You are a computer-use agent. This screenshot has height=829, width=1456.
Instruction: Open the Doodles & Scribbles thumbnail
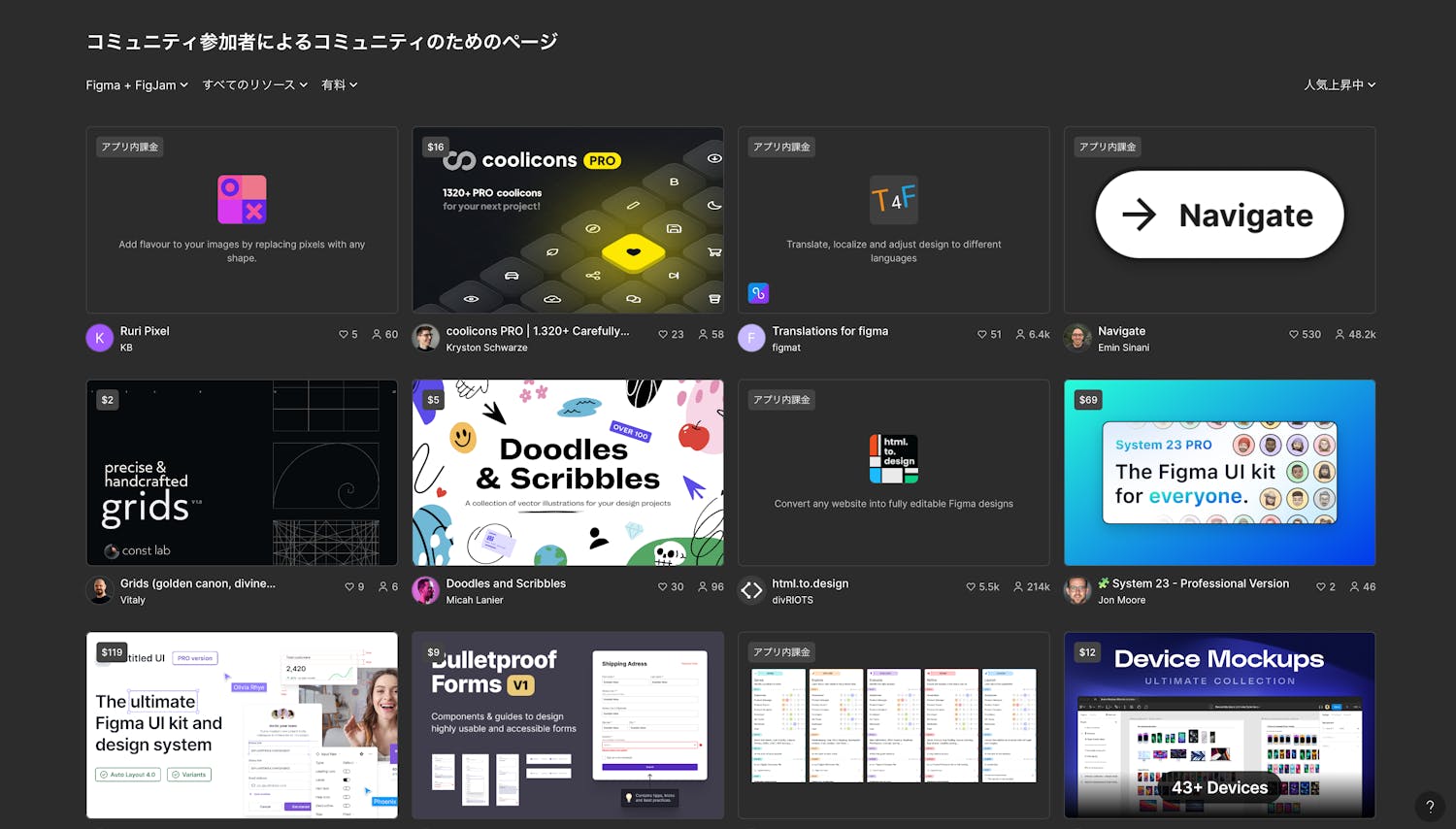click(568, 473)
